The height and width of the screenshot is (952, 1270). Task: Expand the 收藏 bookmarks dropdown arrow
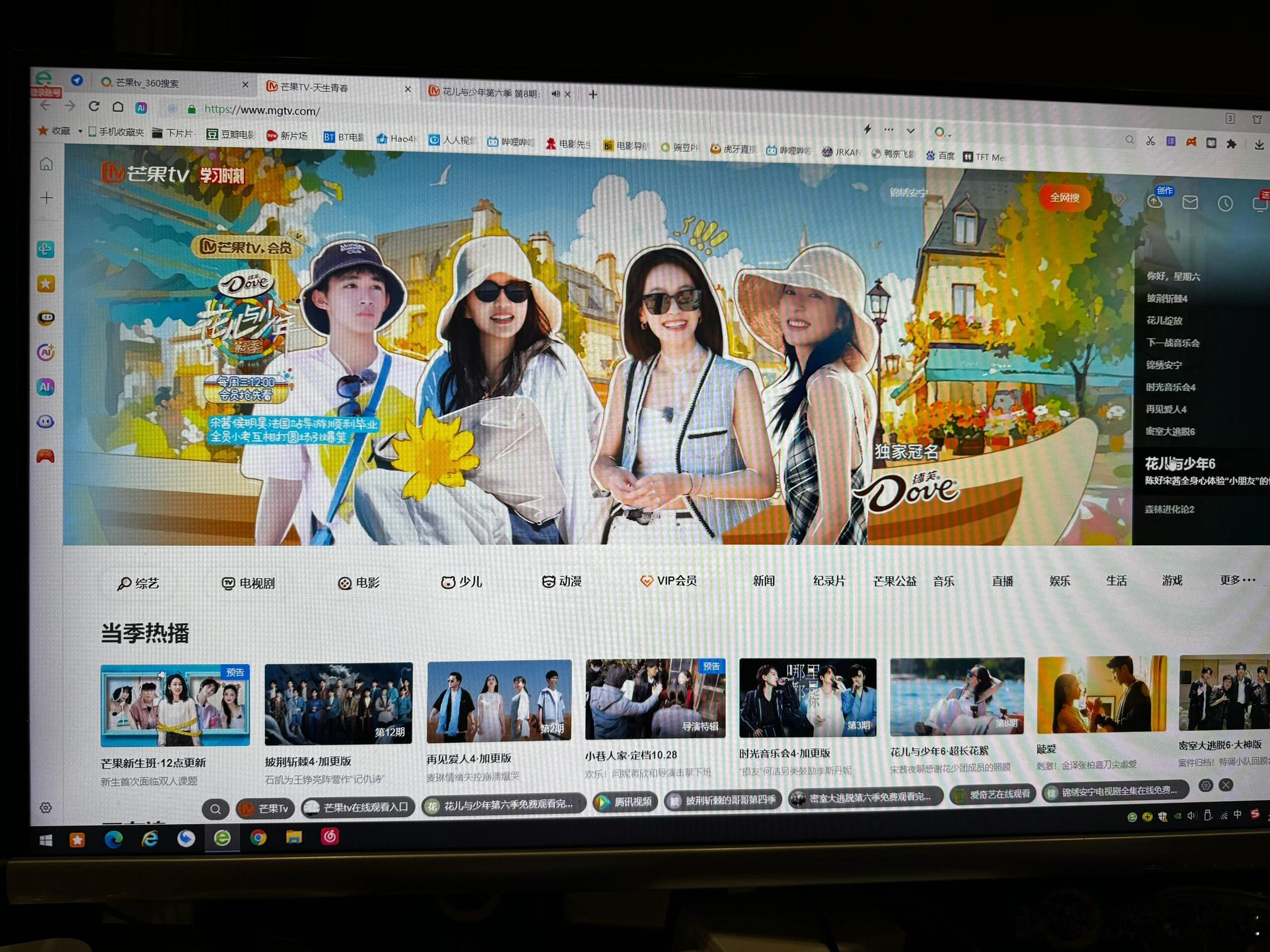tap(80, 131)
